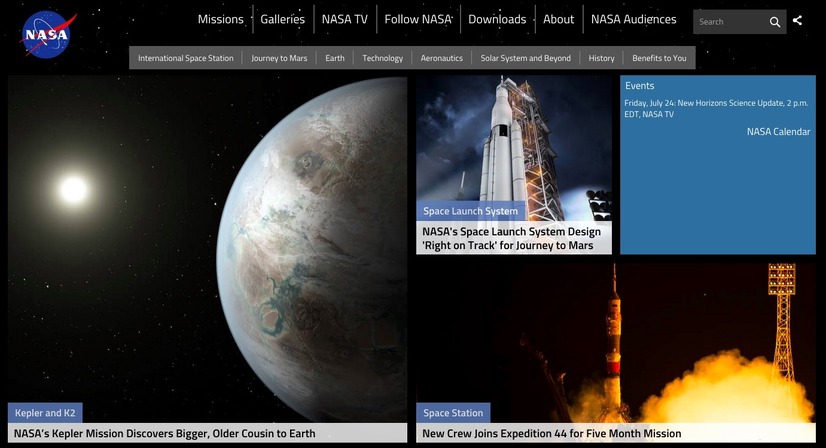Open the NASA Audiences menu

(x=633, y=20)
